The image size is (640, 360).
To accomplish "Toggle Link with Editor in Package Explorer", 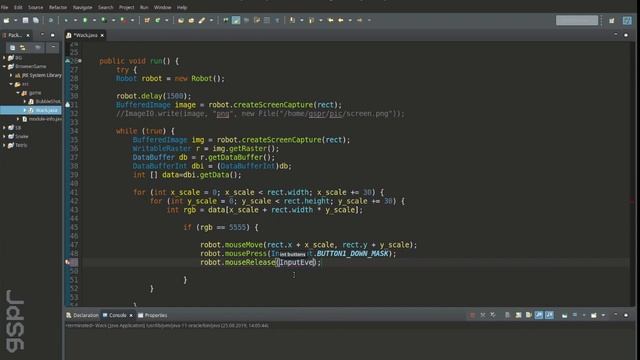I will tap(23, 48).
